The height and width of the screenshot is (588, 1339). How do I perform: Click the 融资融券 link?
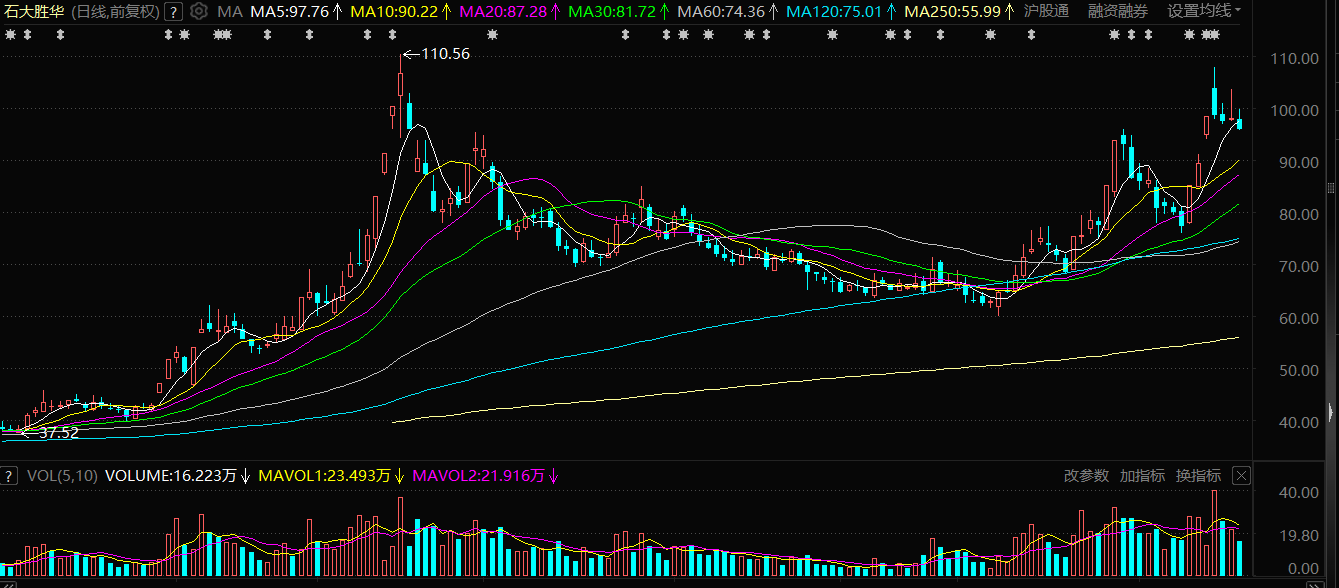pos(1118,12)
